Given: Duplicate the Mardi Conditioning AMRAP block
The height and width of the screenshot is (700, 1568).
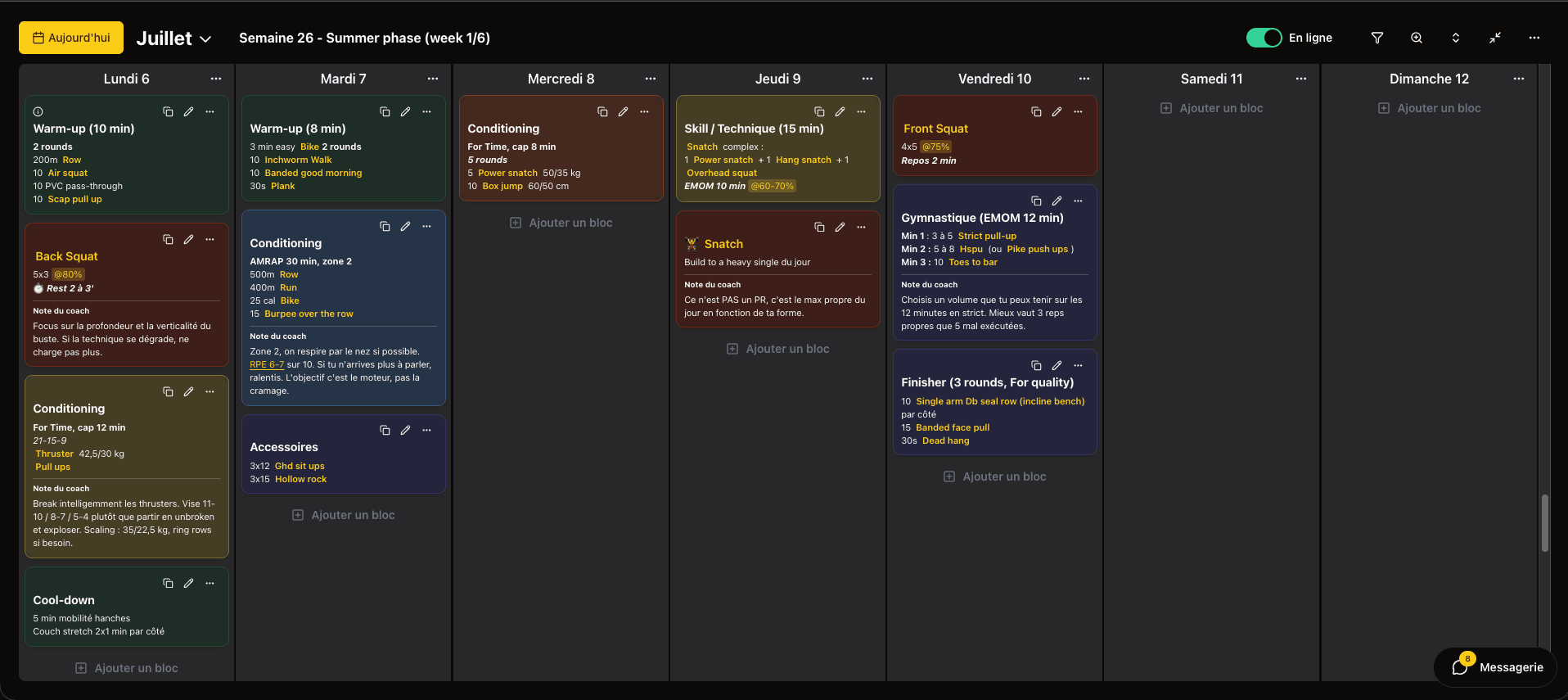Looking at the screenshot, I should 385,226.
